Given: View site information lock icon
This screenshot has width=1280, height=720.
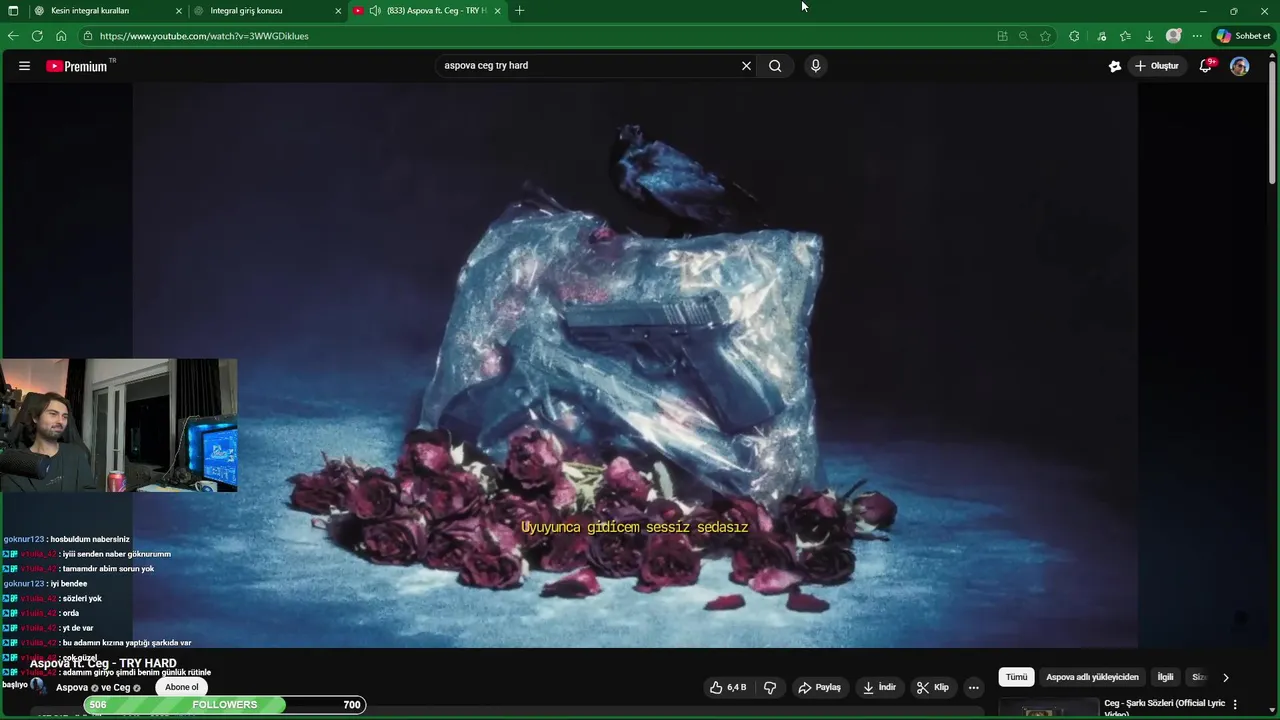Looking at the screenshot, I should point(88,36).
